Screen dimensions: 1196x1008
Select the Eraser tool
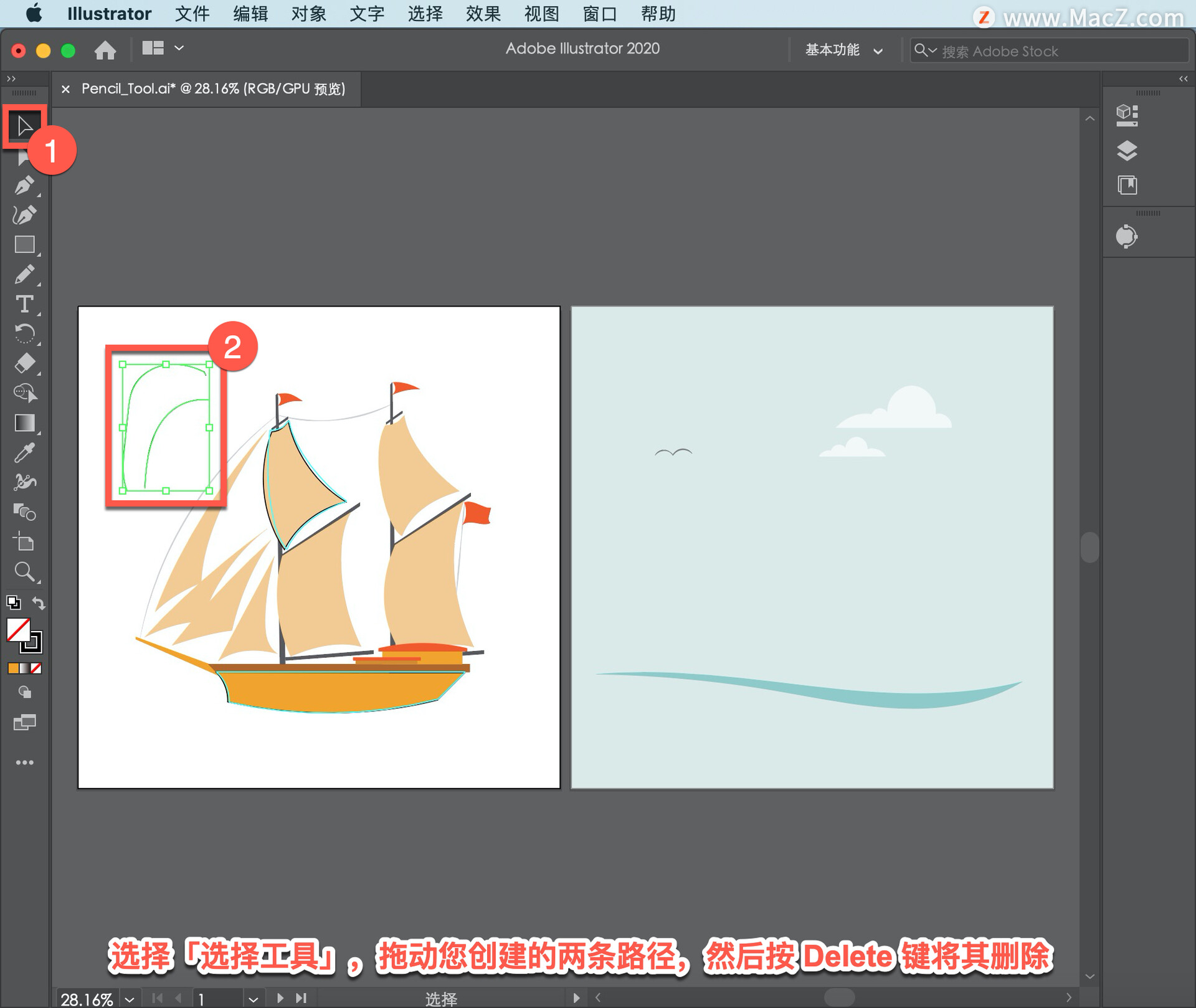click(x=25, y=363)
